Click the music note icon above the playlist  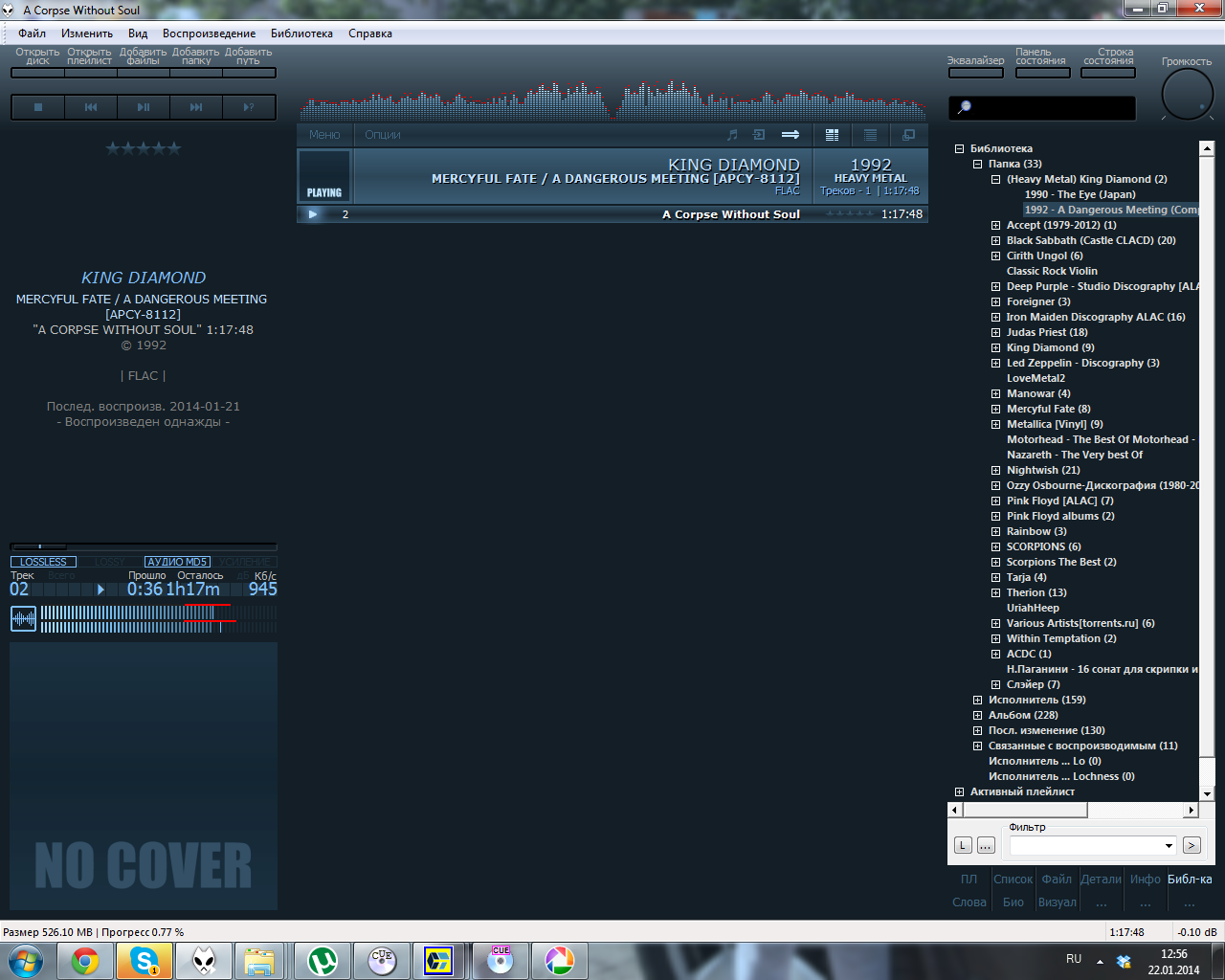tap(732, 135)
